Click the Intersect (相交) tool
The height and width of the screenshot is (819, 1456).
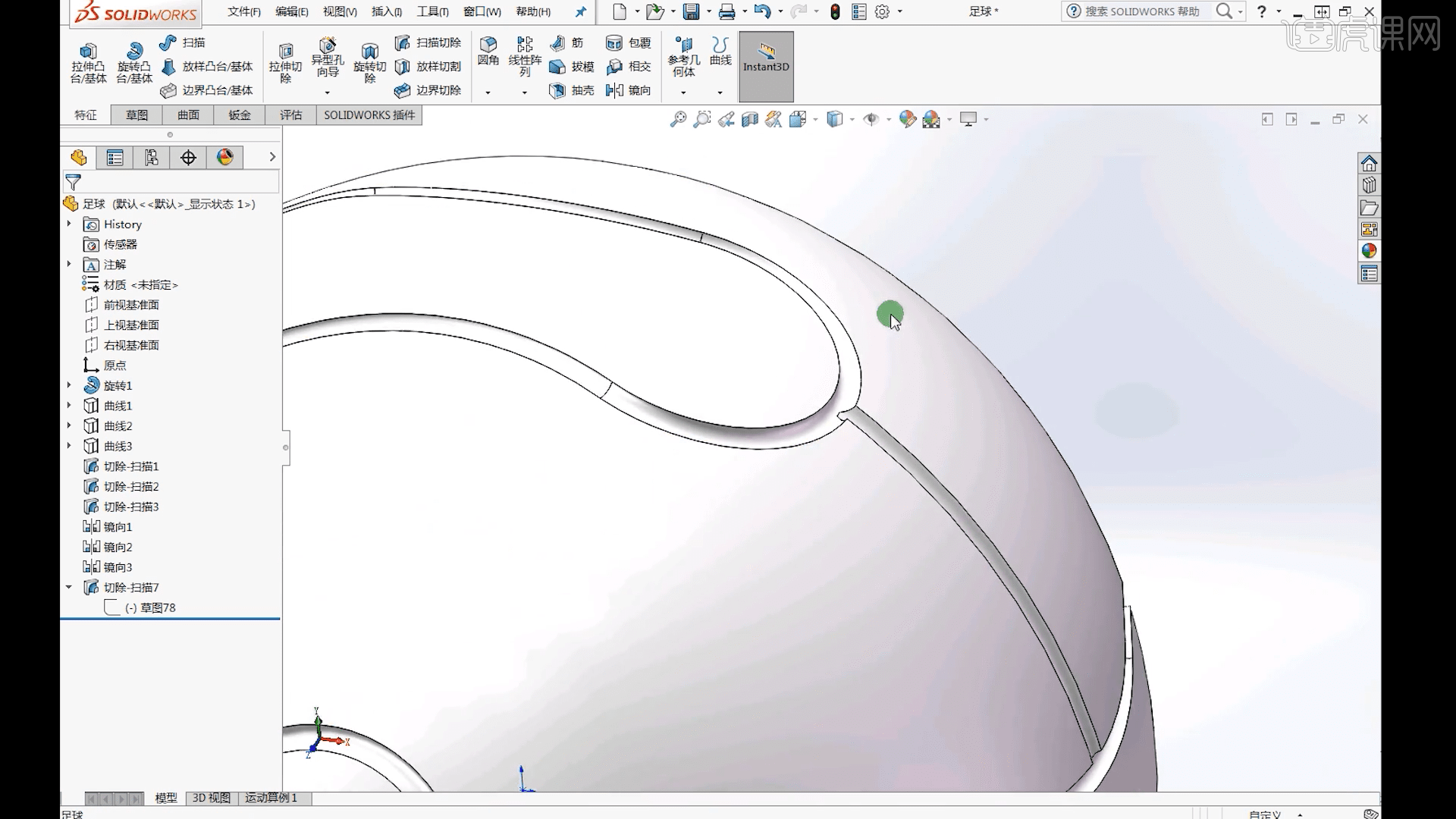[x=629, y=67]
